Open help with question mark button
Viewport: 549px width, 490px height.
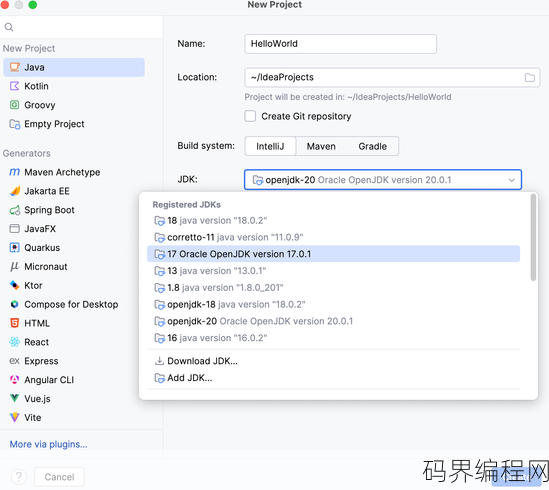[x=19, y=477]
